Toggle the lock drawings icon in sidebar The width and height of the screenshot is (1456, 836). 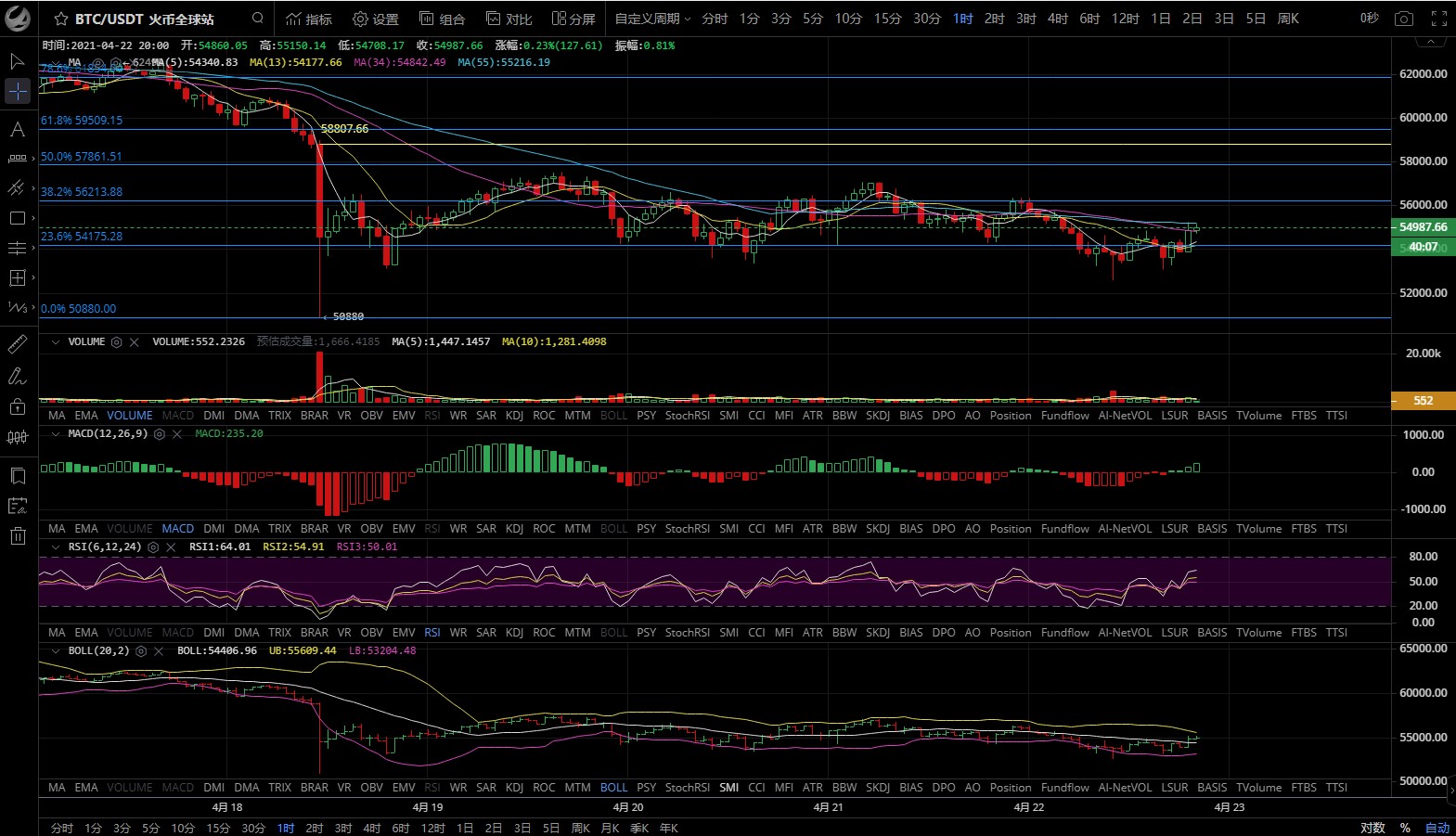point(17,406)
